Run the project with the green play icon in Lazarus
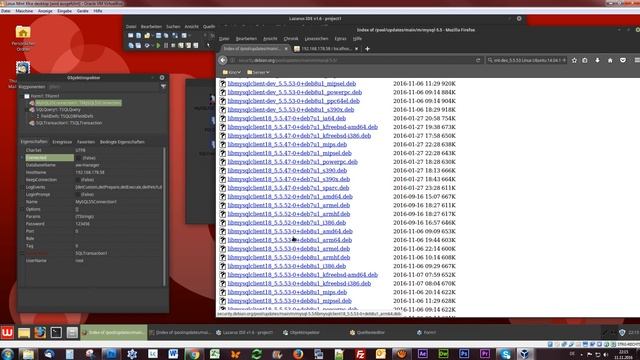 (158, 45)
